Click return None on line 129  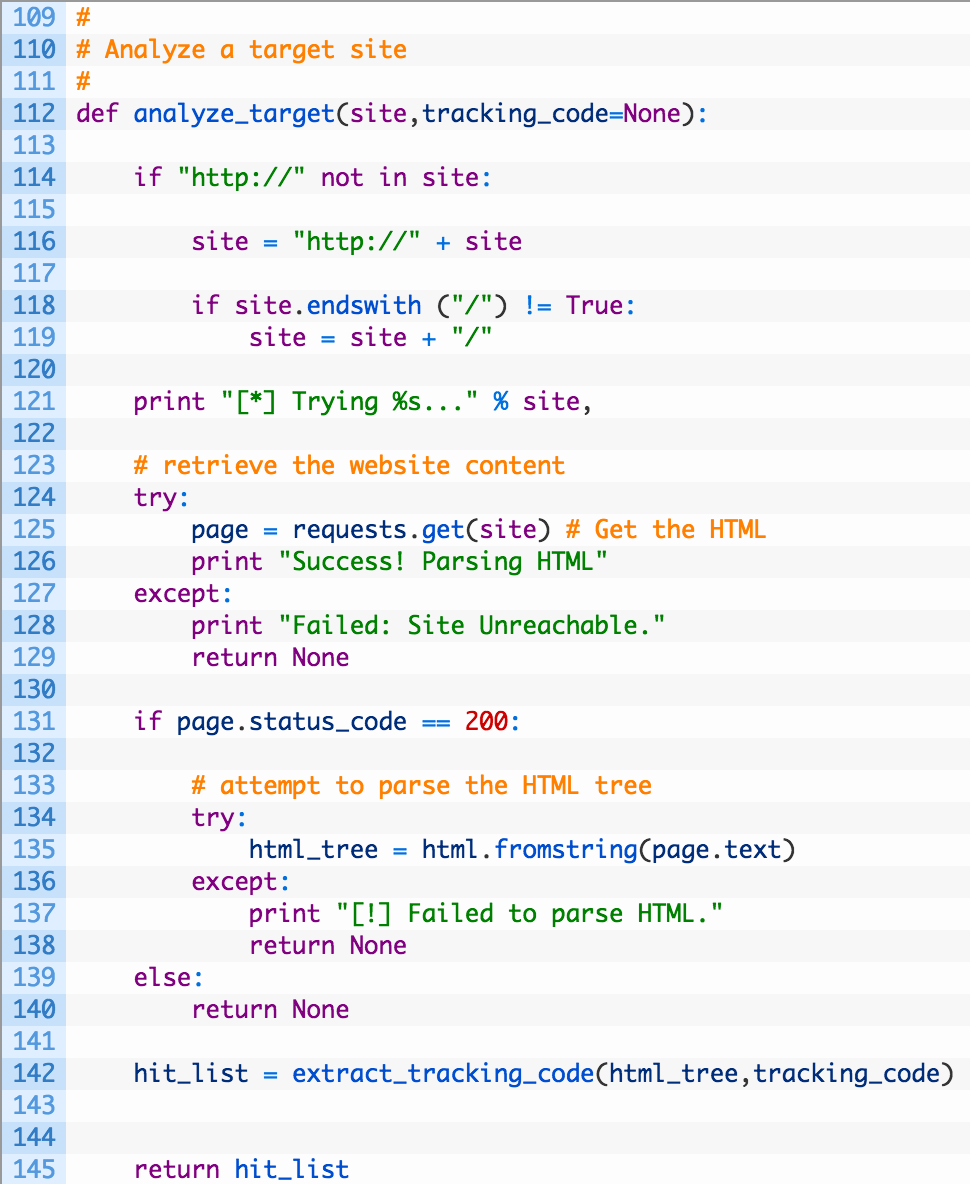(x=270, y=658)
